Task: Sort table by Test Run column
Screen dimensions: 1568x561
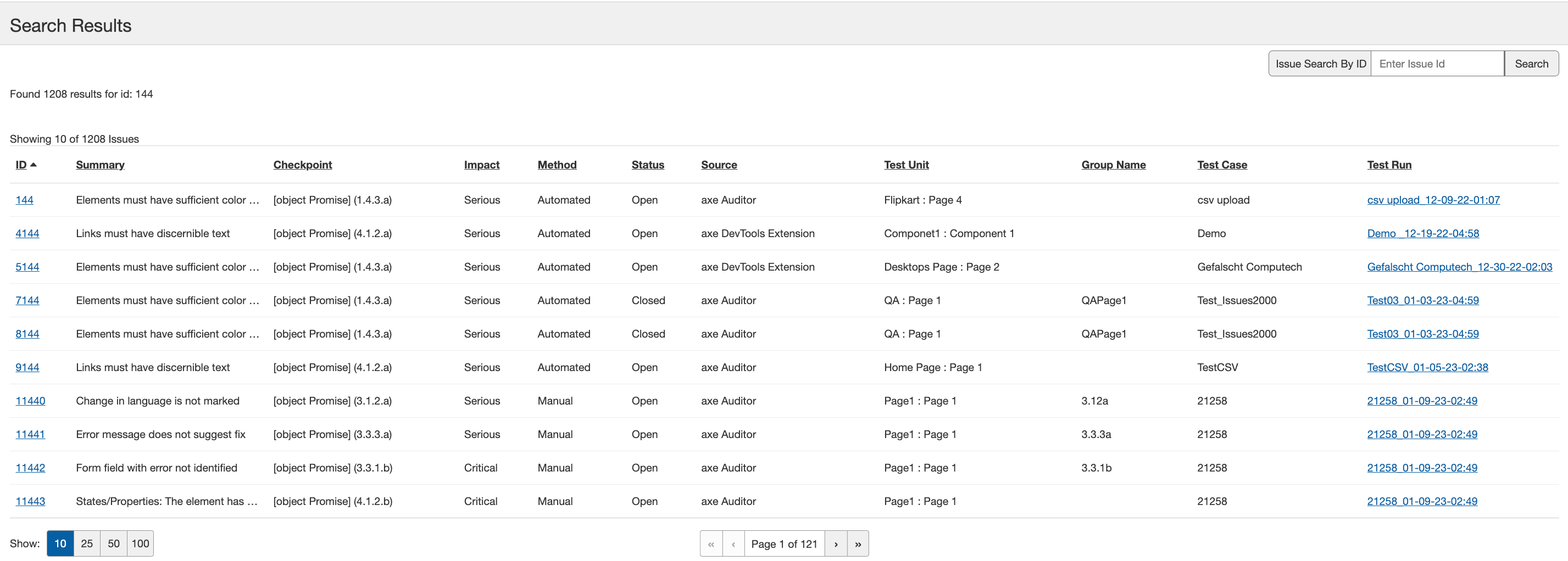Action: click(1388, 165)
